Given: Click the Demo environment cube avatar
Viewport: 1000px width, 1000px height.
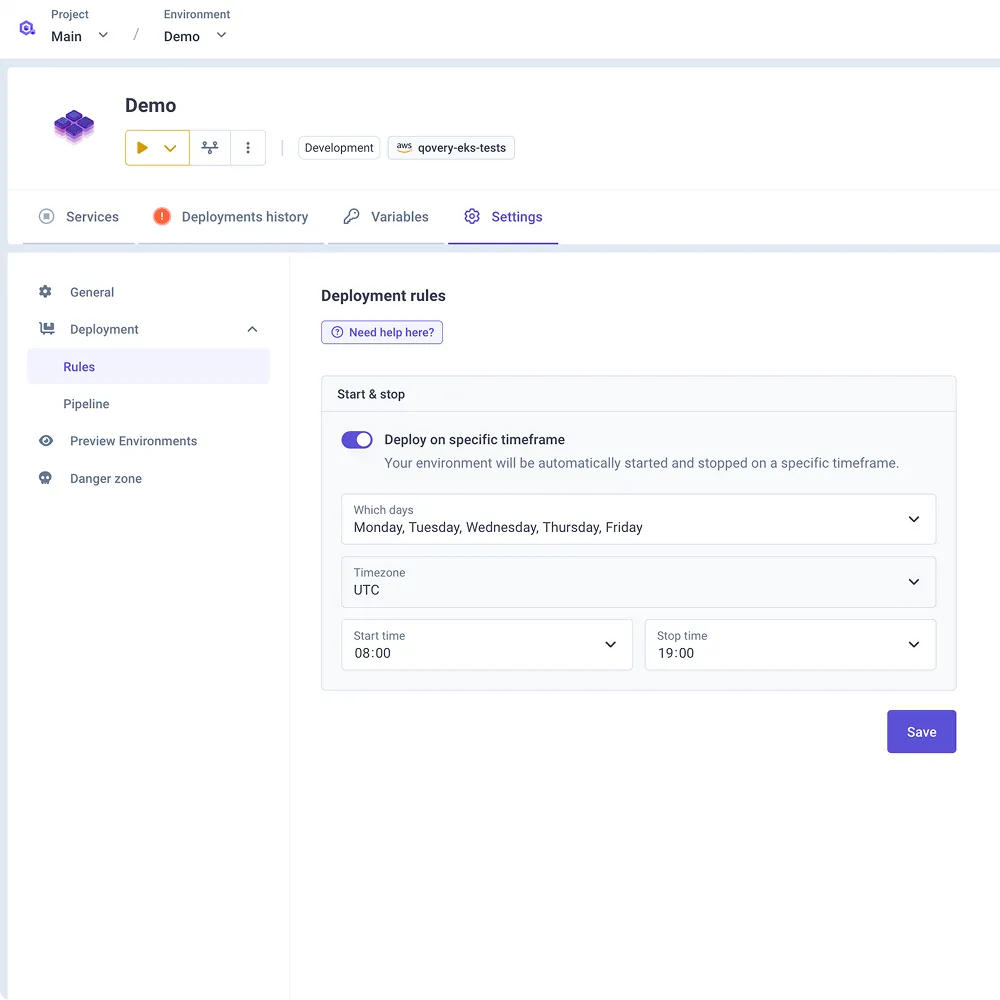Looking at the screenshot, I should pyautogui.click(x=74, y=126).
